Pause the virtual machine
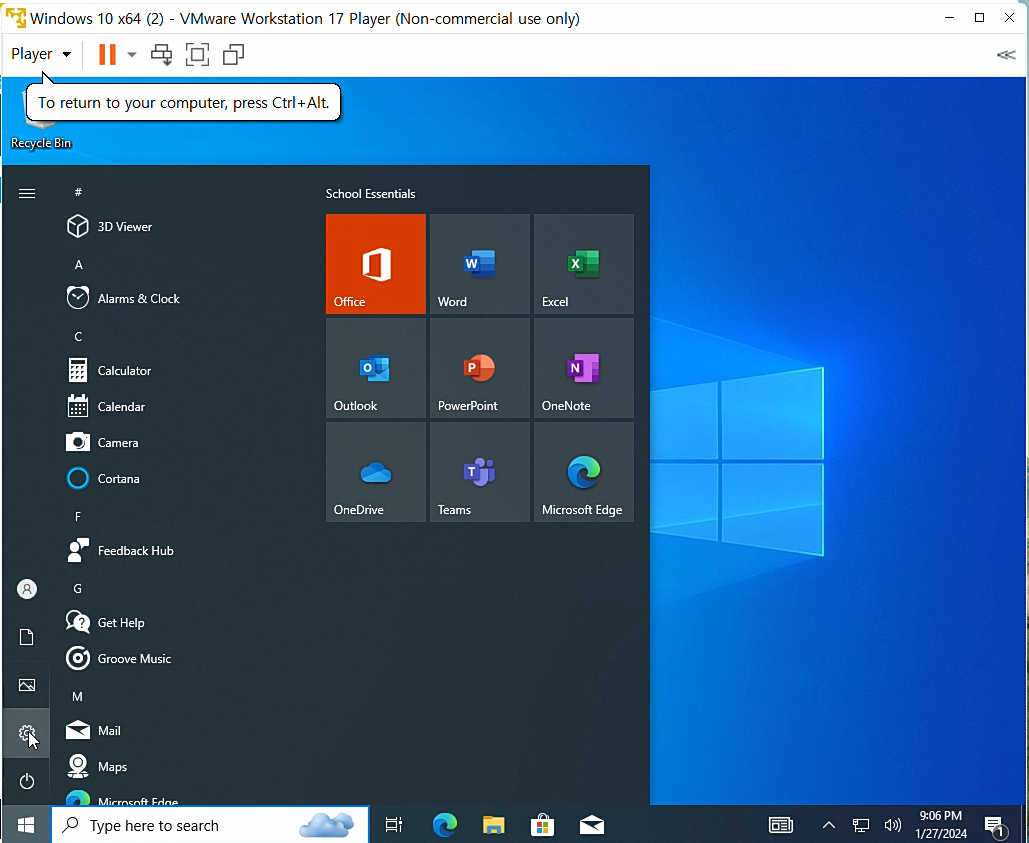 (x=107, y=54)
